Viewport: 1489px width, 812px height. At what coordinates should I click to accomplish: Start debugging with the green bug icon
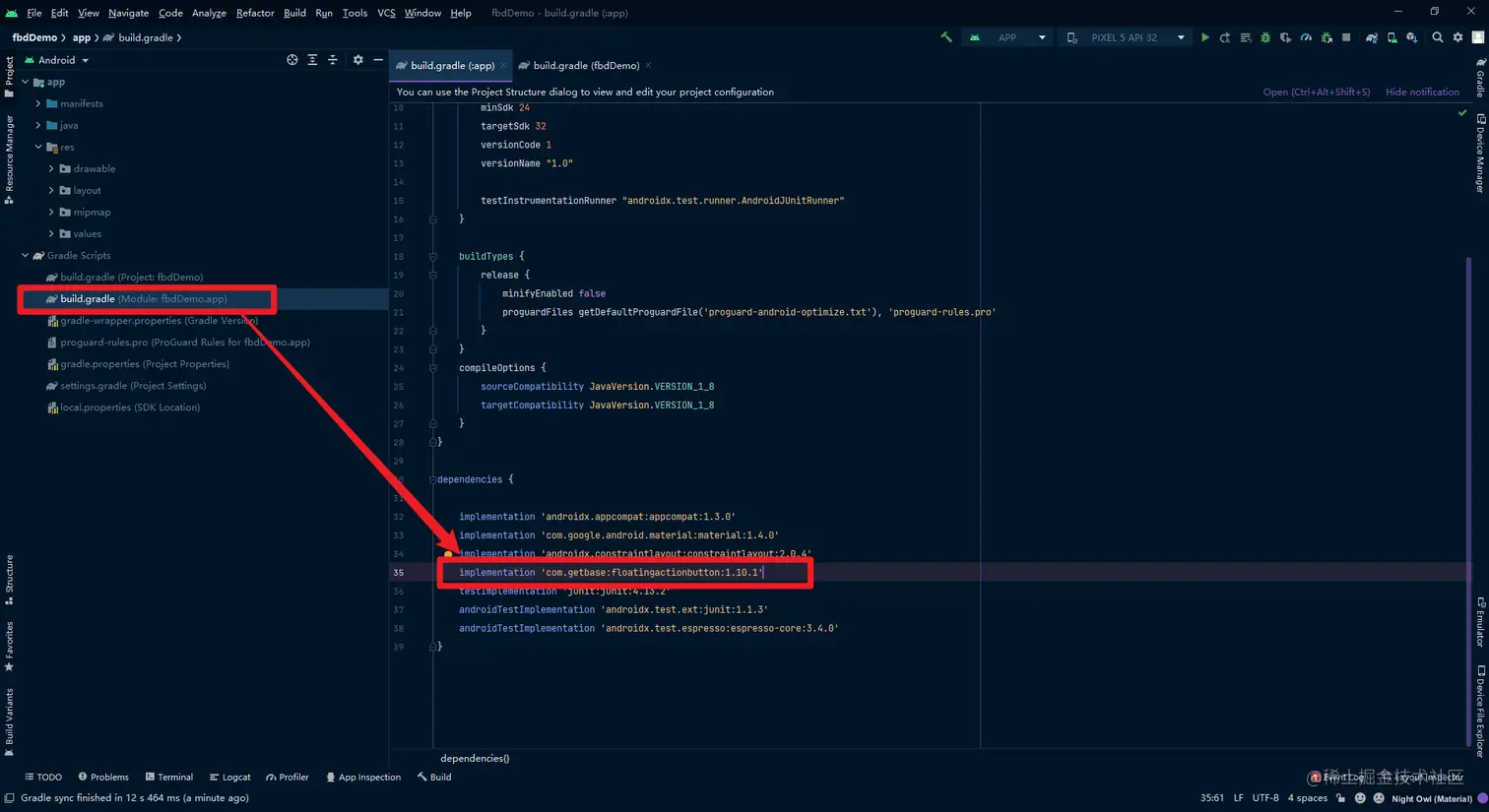coord(1265,37)
